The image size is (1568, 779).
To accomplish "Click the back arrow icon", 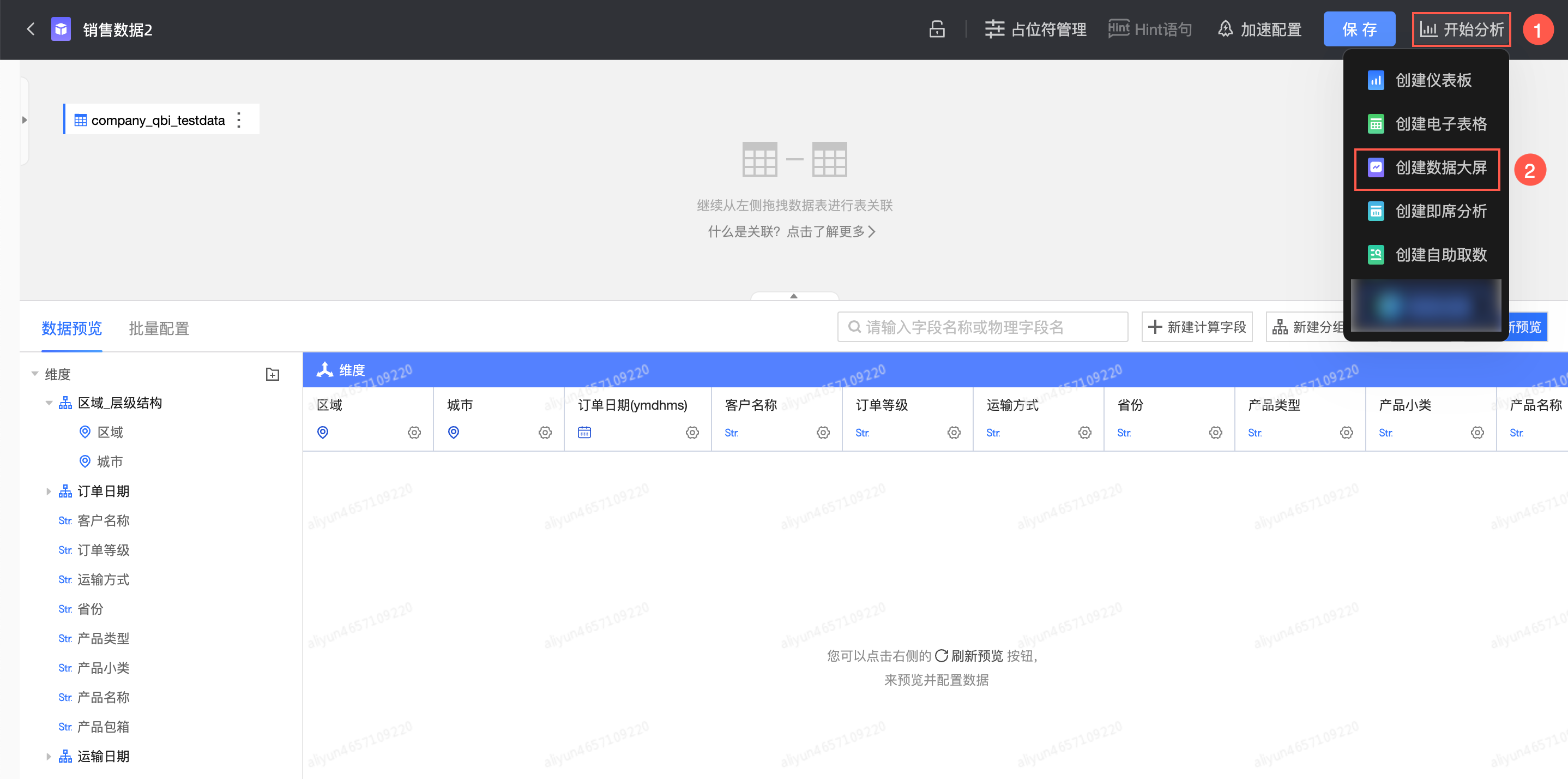I will click(x=31, y=29).
